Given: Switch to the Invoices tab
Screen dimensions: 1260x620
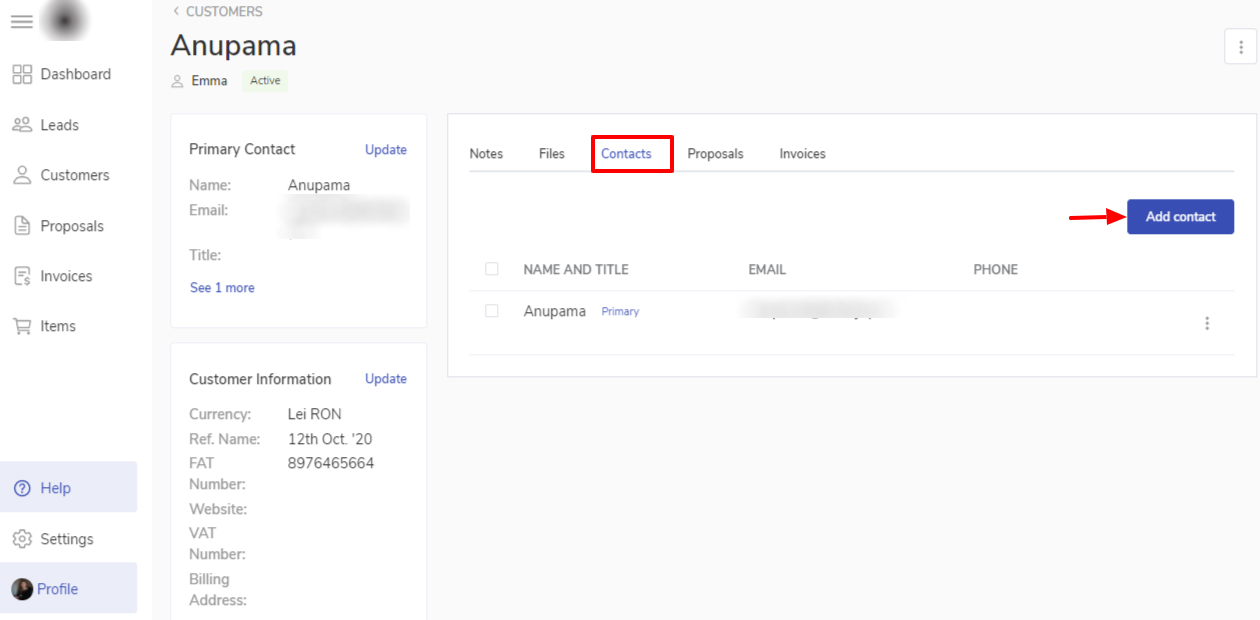Looking at the screenshot, I should 802,154.
